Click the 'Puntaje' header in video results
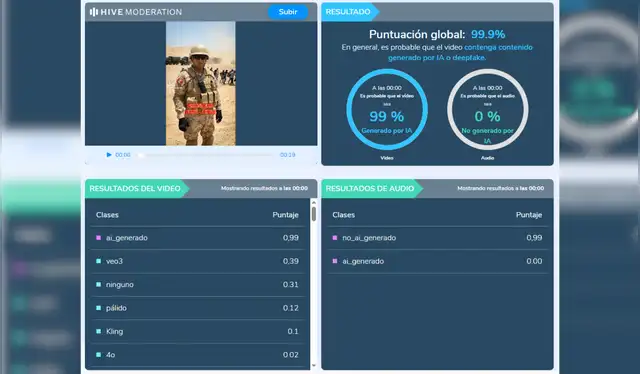Image resolution: width=640 pixels, height=374 pixels. pos(286,215)
